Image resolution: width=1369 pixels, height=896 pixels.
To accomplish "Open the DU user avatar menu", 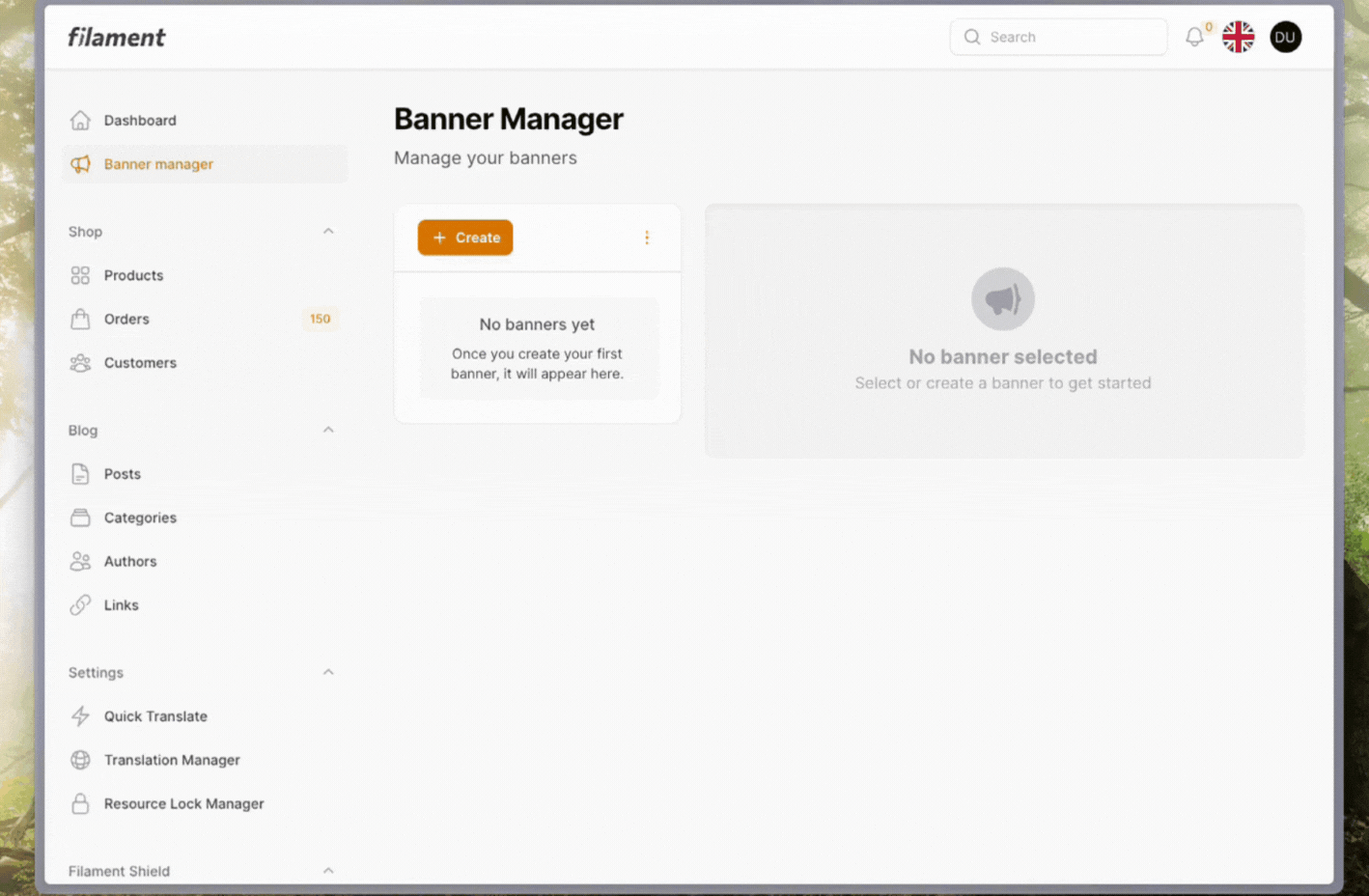I will (x=1285, y=37).
